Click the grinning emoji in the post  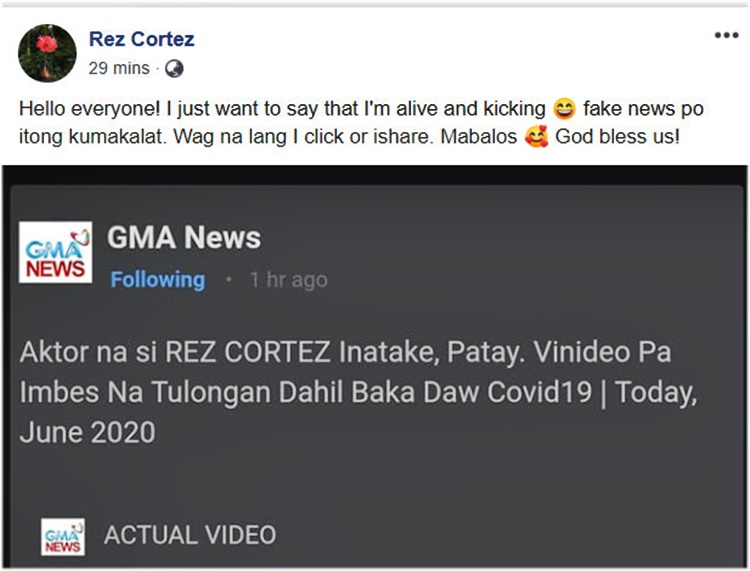click(x=564, y=109)
